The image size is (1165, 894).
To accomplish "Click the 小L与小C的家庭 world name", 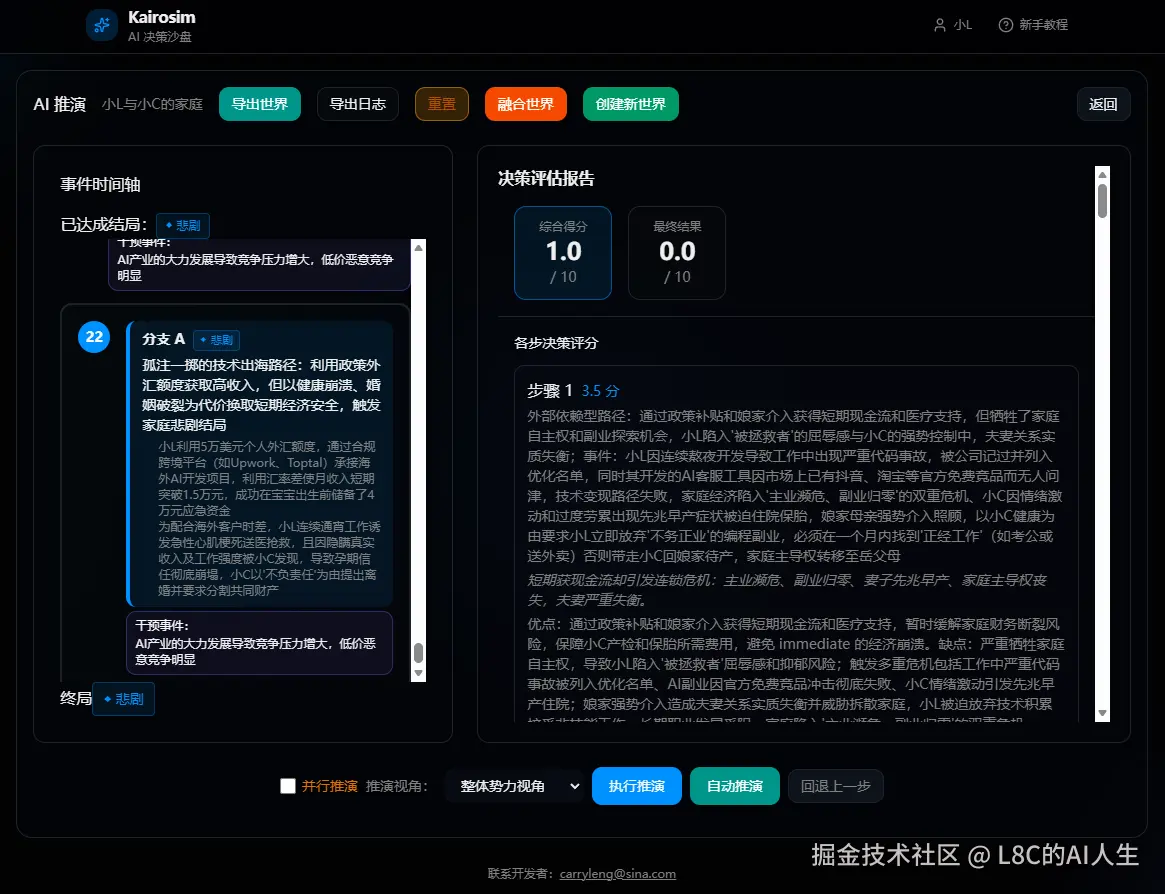I will tap(152, 104).
